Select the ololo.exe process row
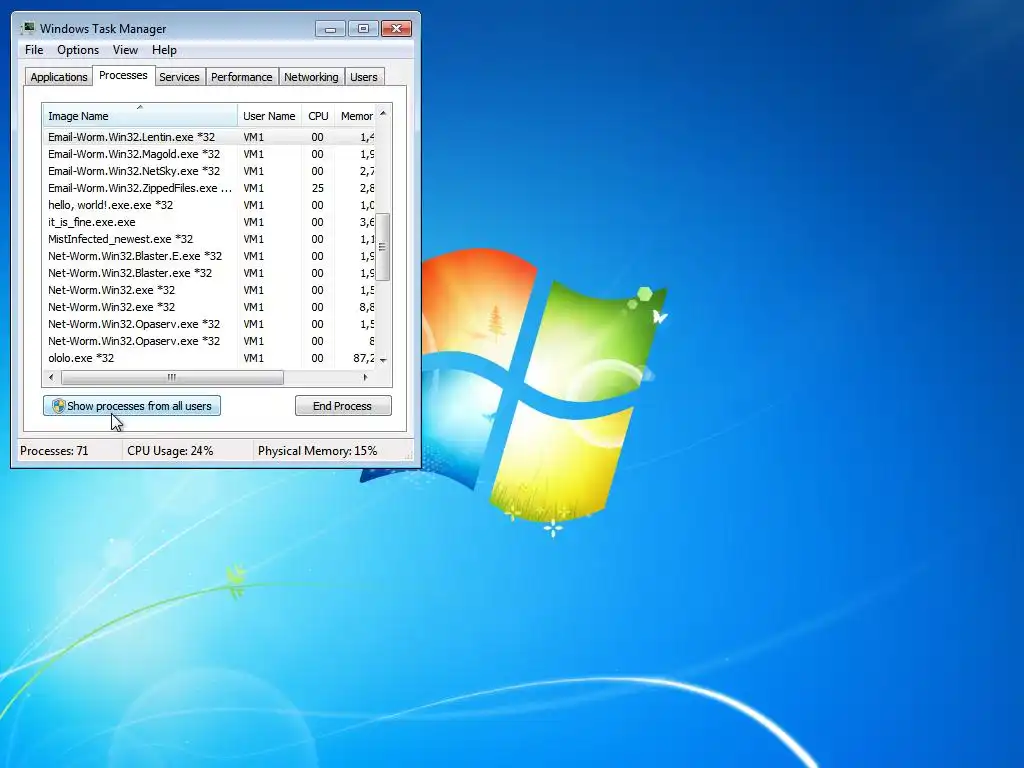1024x768 pixels. pos(209,358)
